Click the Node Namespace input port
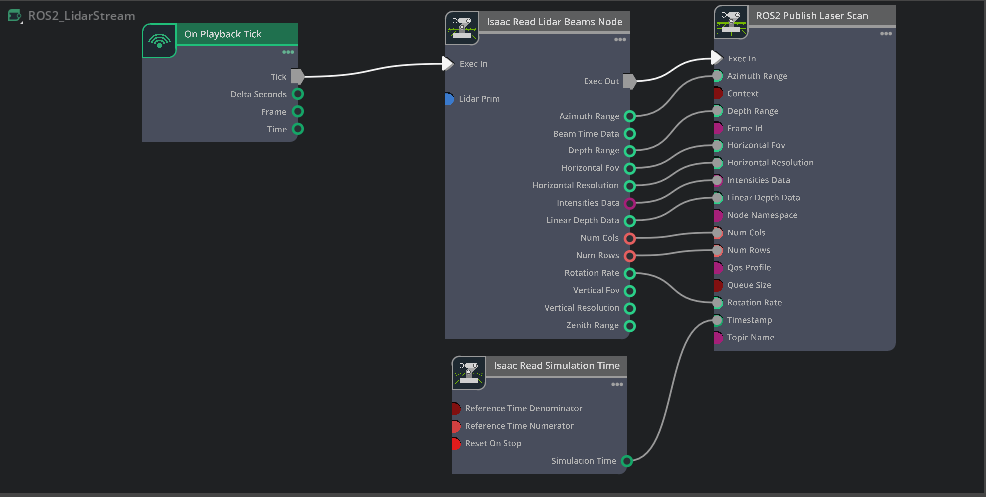 point(718,215)
